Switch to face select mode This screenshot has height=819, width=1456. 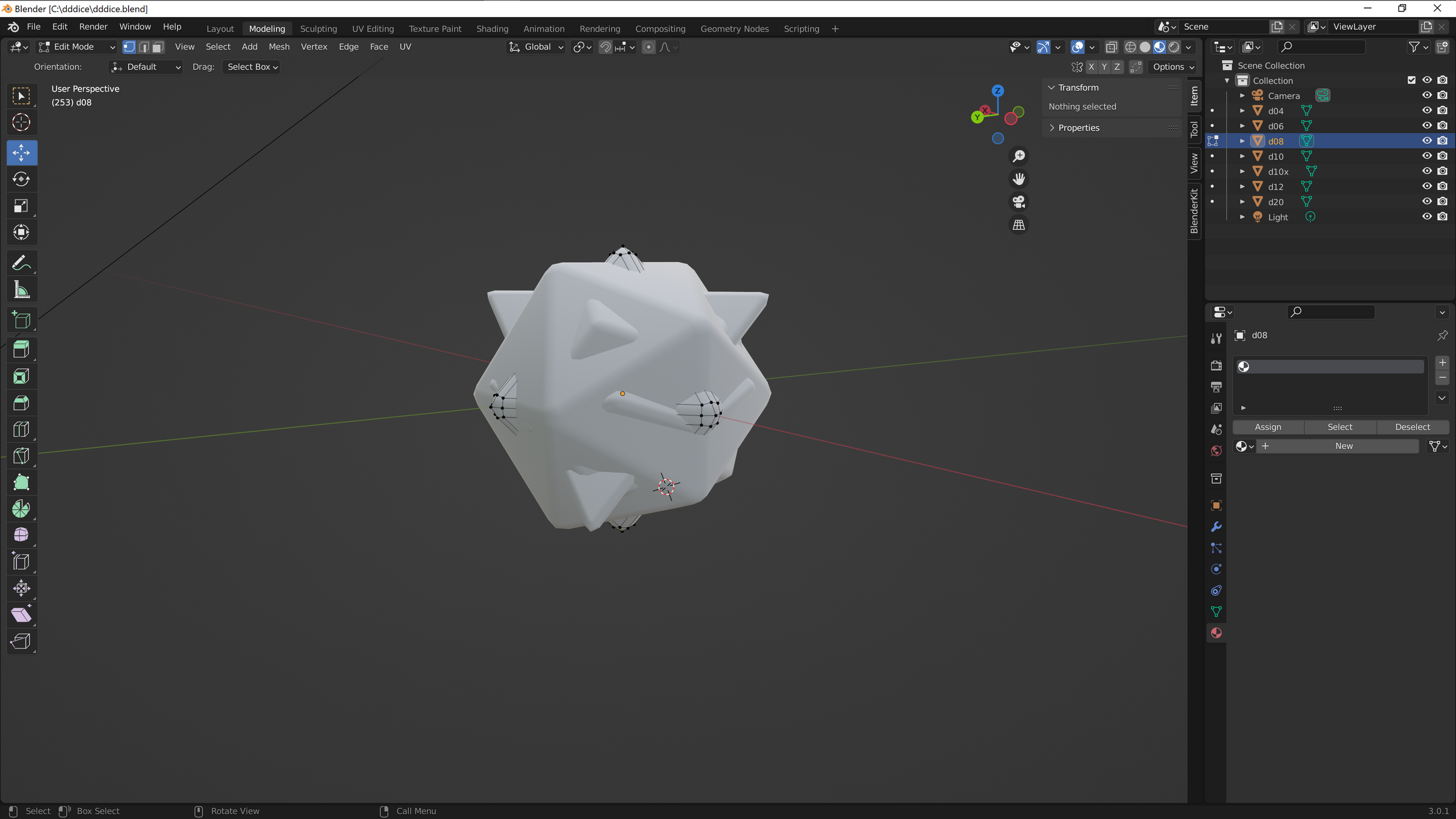(x=158, y=47)
